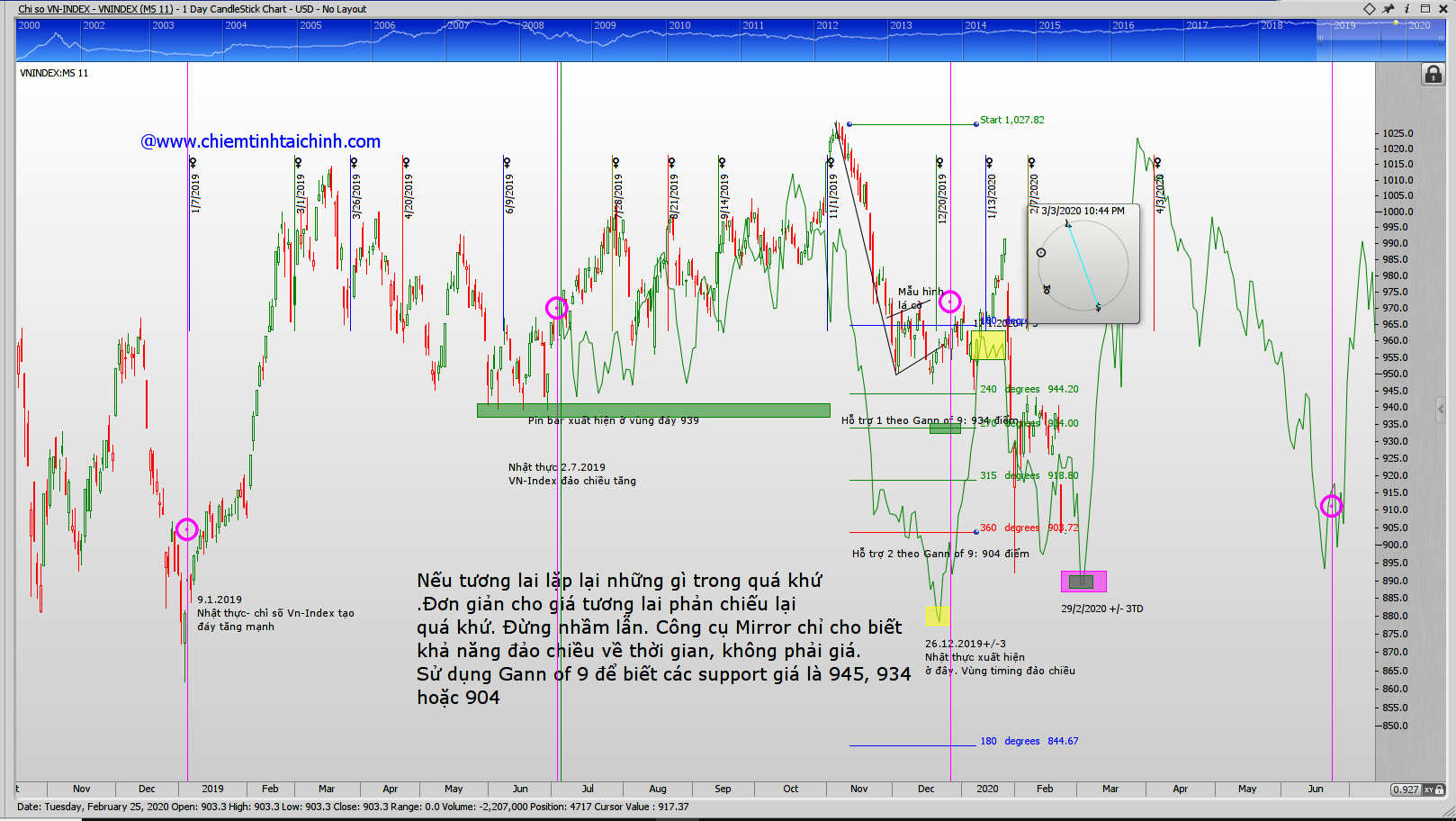Click the 0.927 scale value field
This screenshot has width=1456, height=821.
pos(1405,789)
